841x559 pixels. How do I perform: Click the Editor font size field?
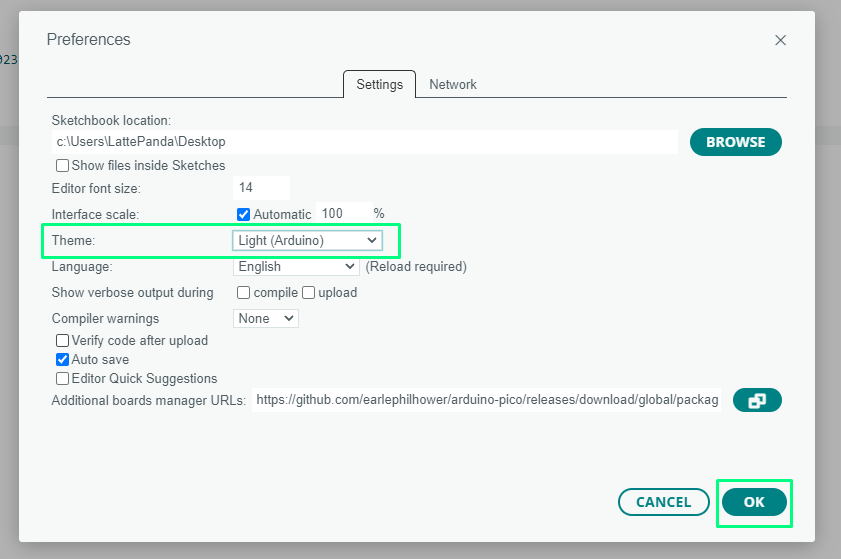tap(262, 188)
